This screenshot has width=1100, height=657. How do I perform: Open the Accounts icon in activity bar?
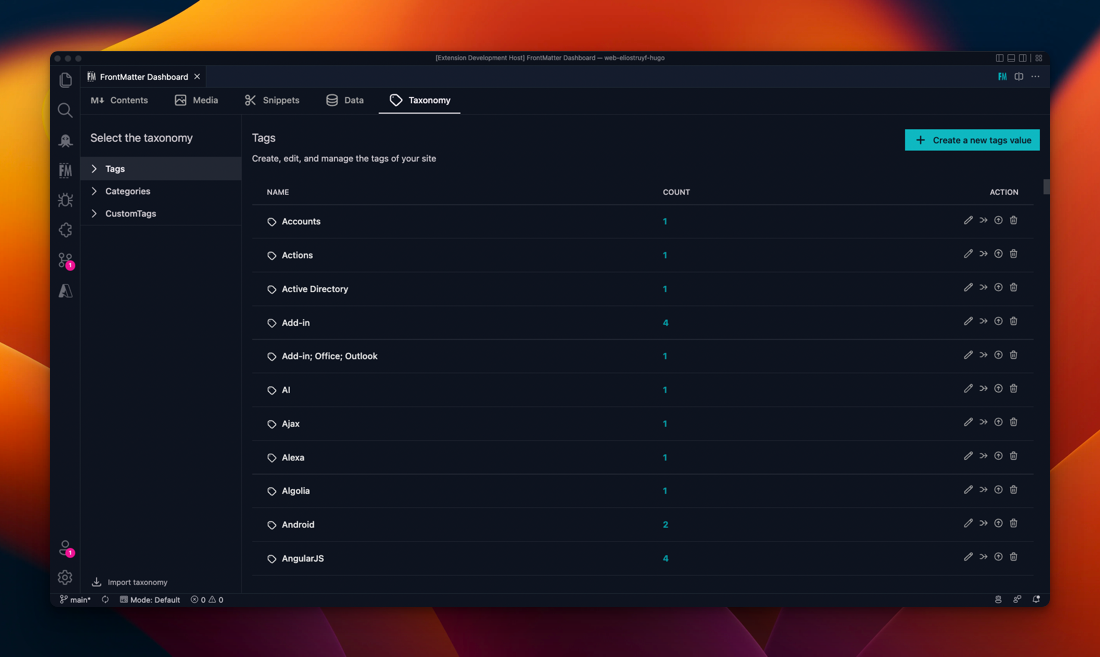65,548
